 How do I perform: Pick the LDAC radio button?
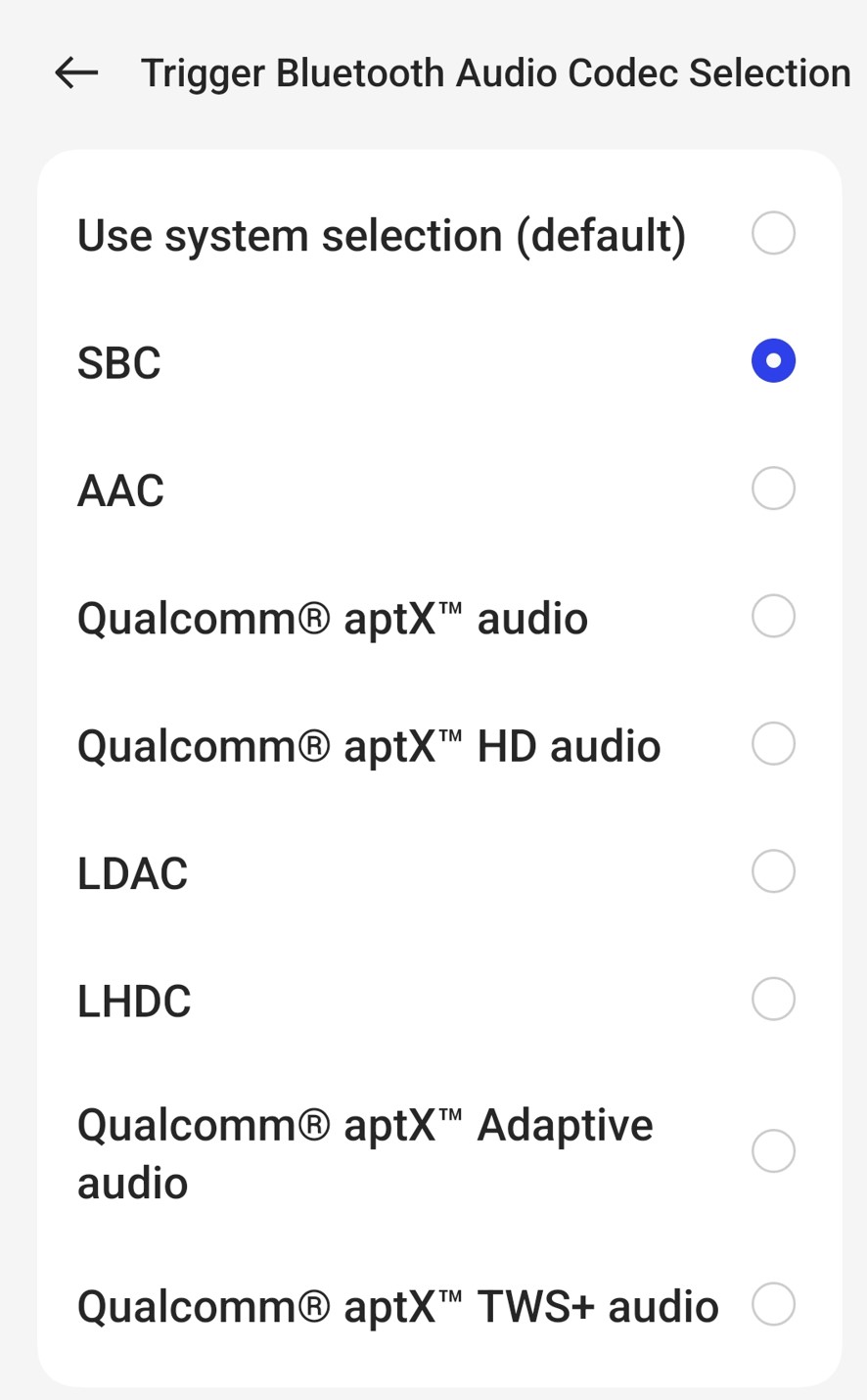773,871
